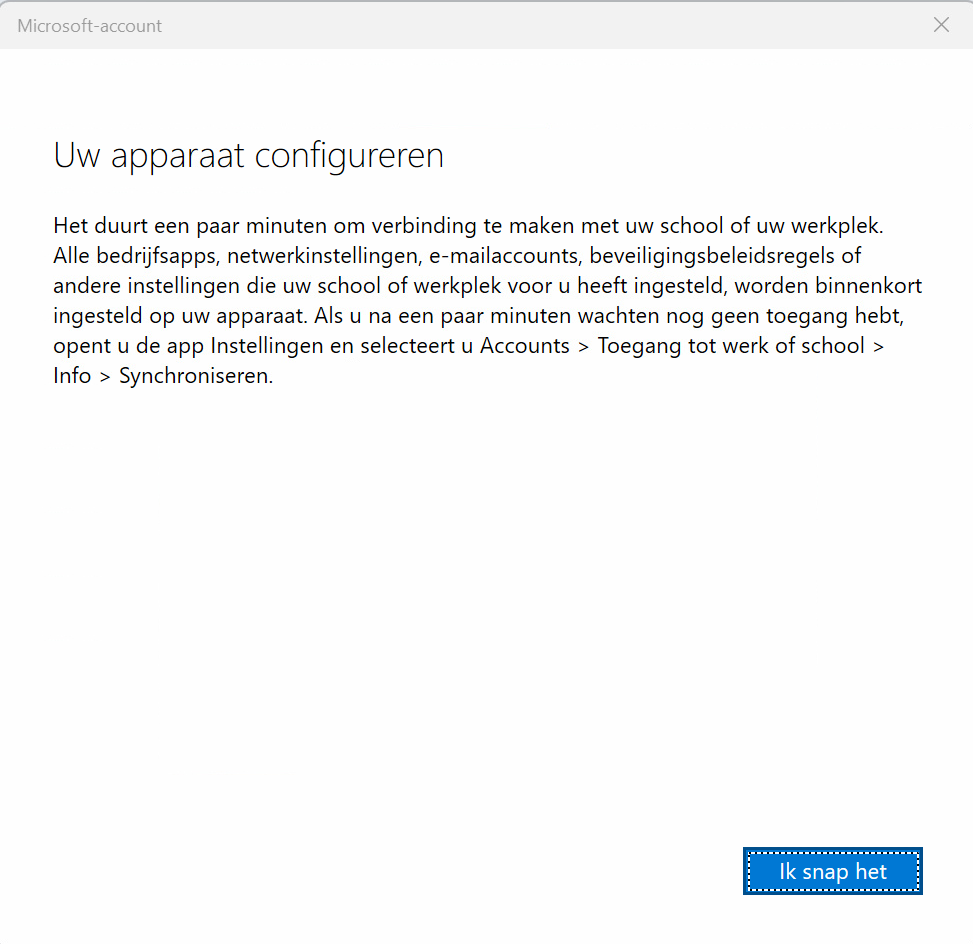The image size is (973, 944).
Task: Click the empty title bar area
Action: point(546,25)
